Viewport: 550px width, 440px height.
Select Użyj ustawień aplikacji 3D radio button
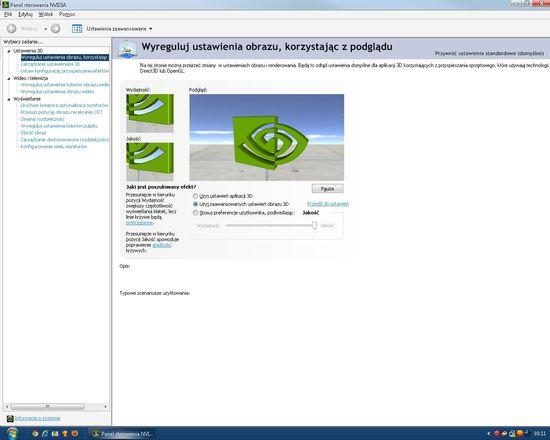point(195,196)
